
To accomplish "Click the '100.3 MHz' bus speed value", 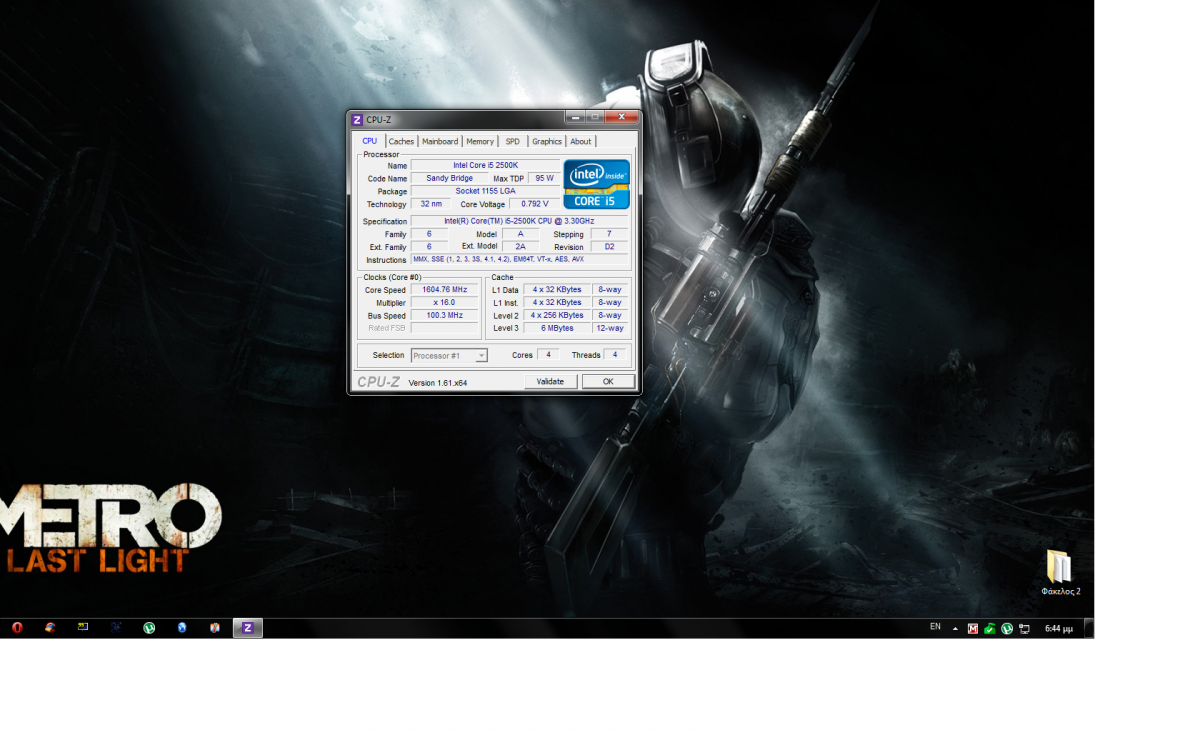I will (445, 315).
